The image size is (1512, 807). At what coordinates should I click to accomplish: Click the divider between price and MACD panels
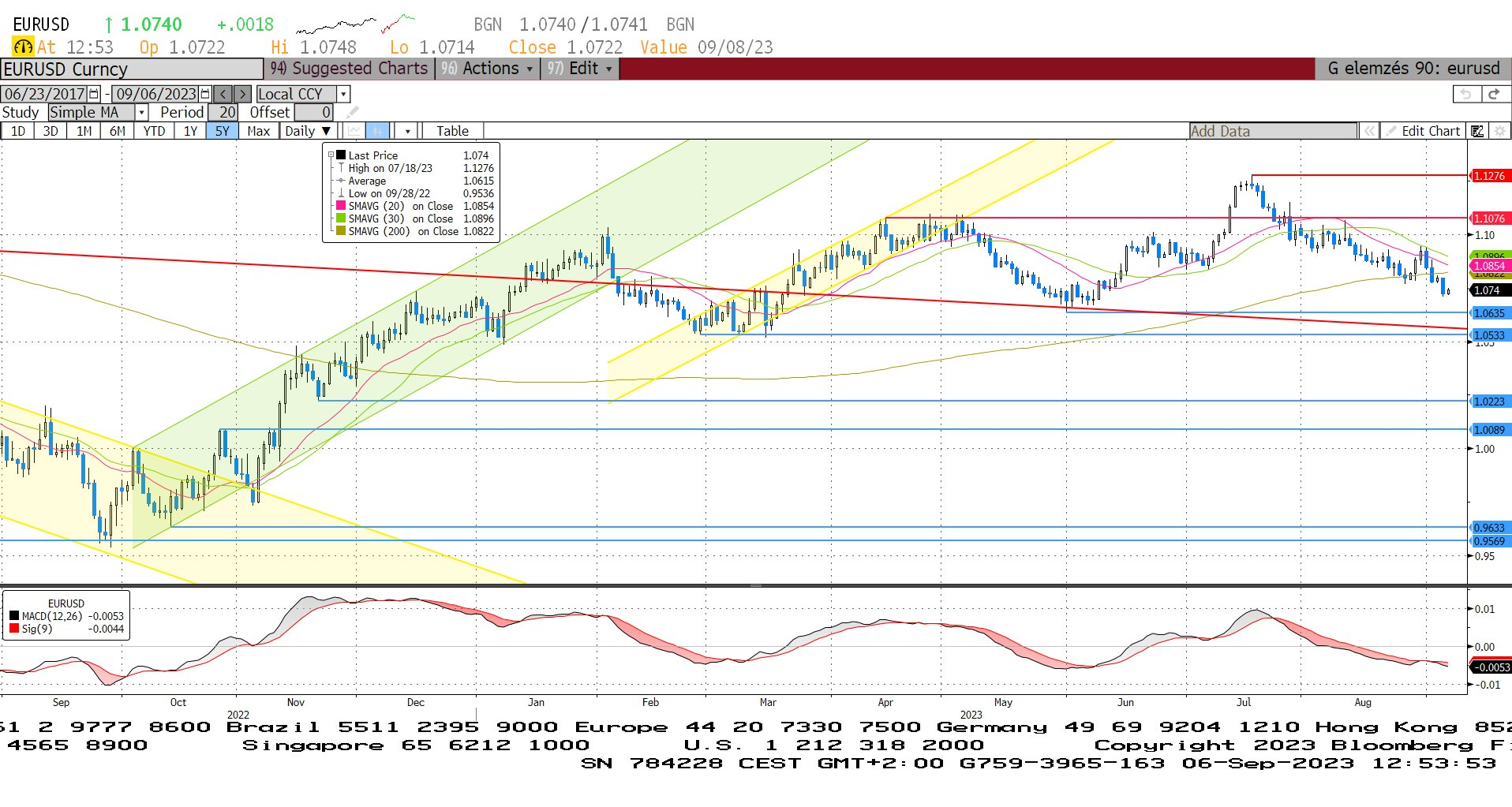click(x=756, y=586)
